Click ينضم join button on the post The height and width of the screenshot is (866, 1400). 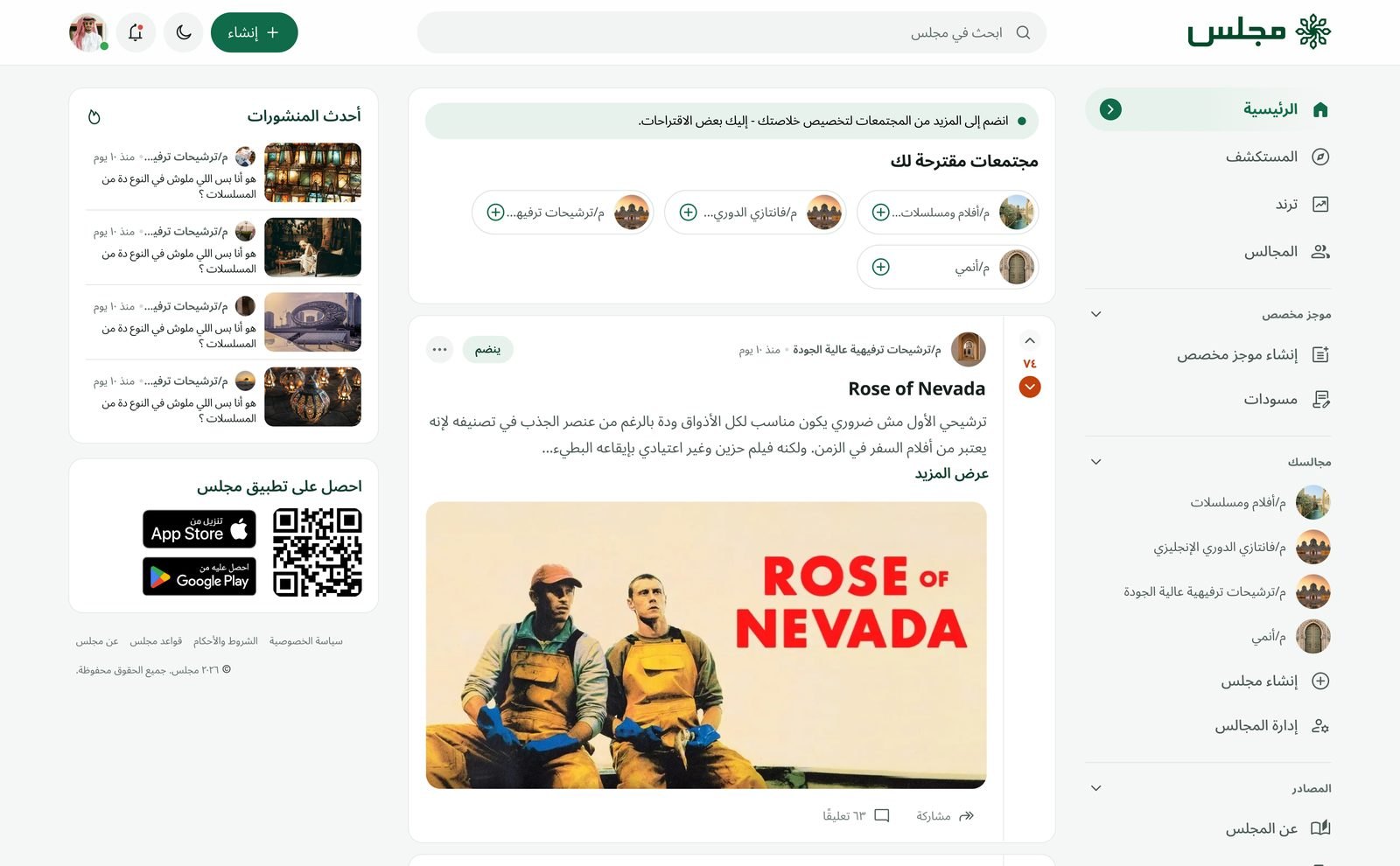(x=487, y=350)
